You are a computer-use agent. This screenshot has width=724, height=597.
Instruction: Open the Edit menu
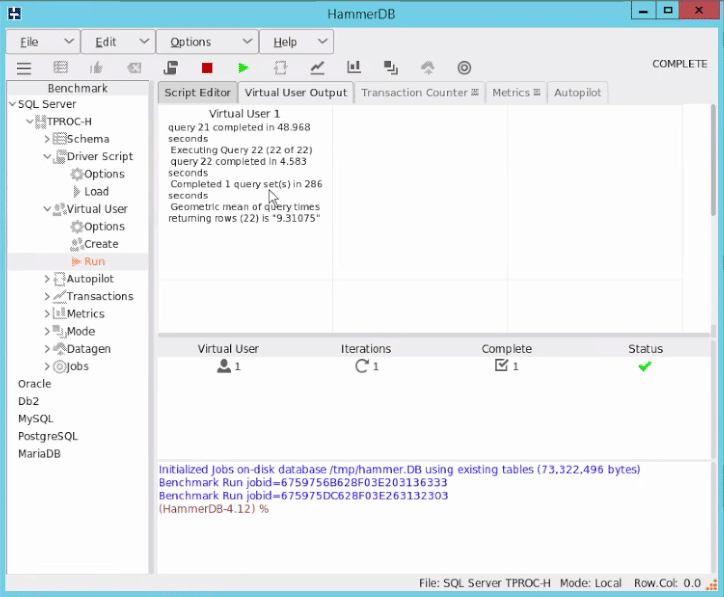tap(119, 42)
